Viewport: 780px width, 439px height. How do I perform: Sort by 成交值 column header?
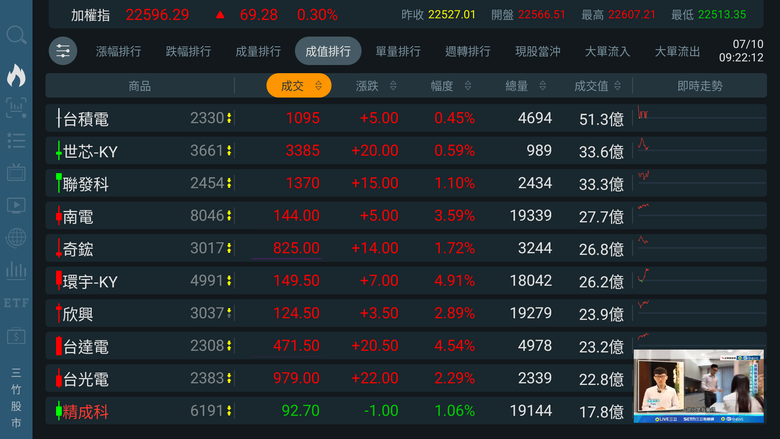tap(597, 86)
